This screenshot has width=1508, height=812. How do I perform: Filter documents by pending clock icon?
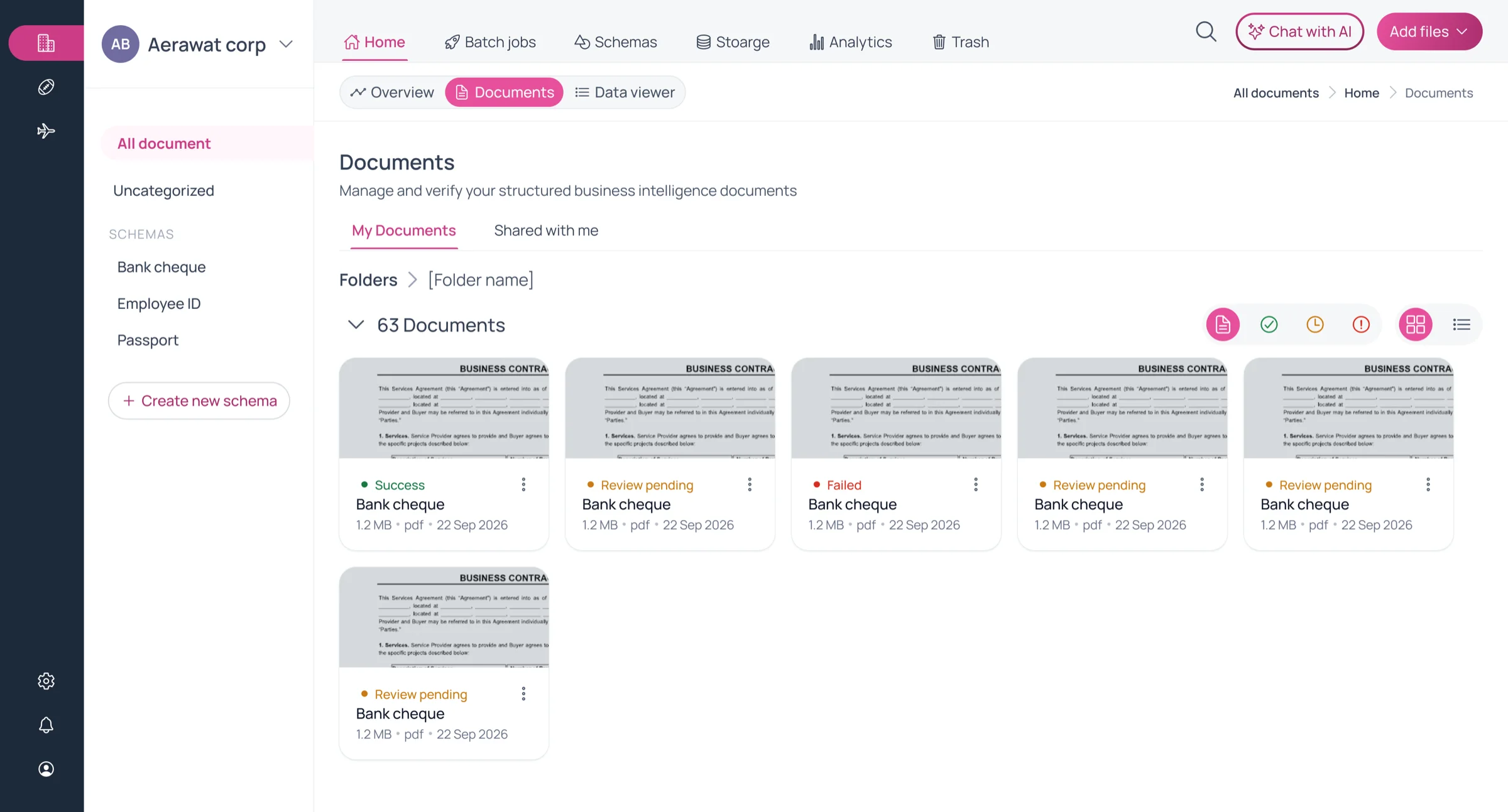click(1315, 325)
